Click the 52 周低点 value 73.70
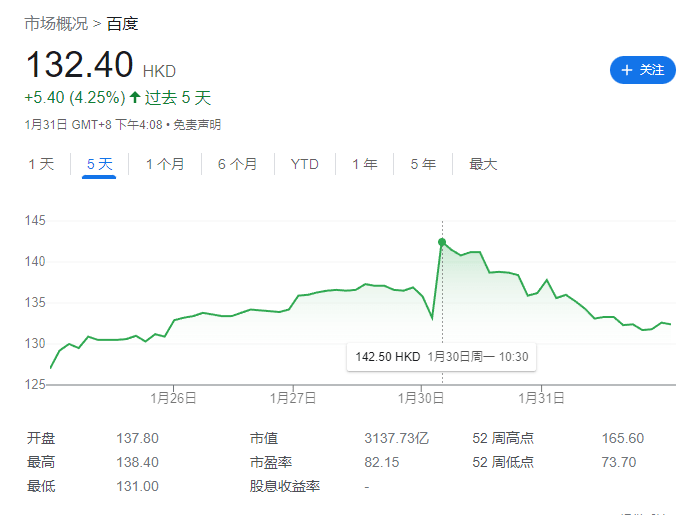This screenshot has height=515, width=696. click(619, 463)
